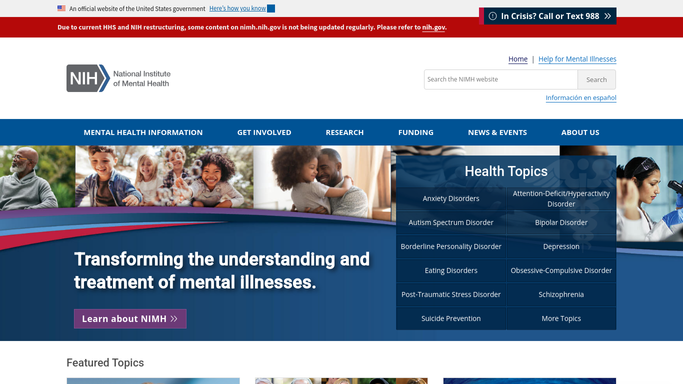Focus the Search the NIMH website field
This screenshot has height=384, width=683.
(x=501, y=80)
